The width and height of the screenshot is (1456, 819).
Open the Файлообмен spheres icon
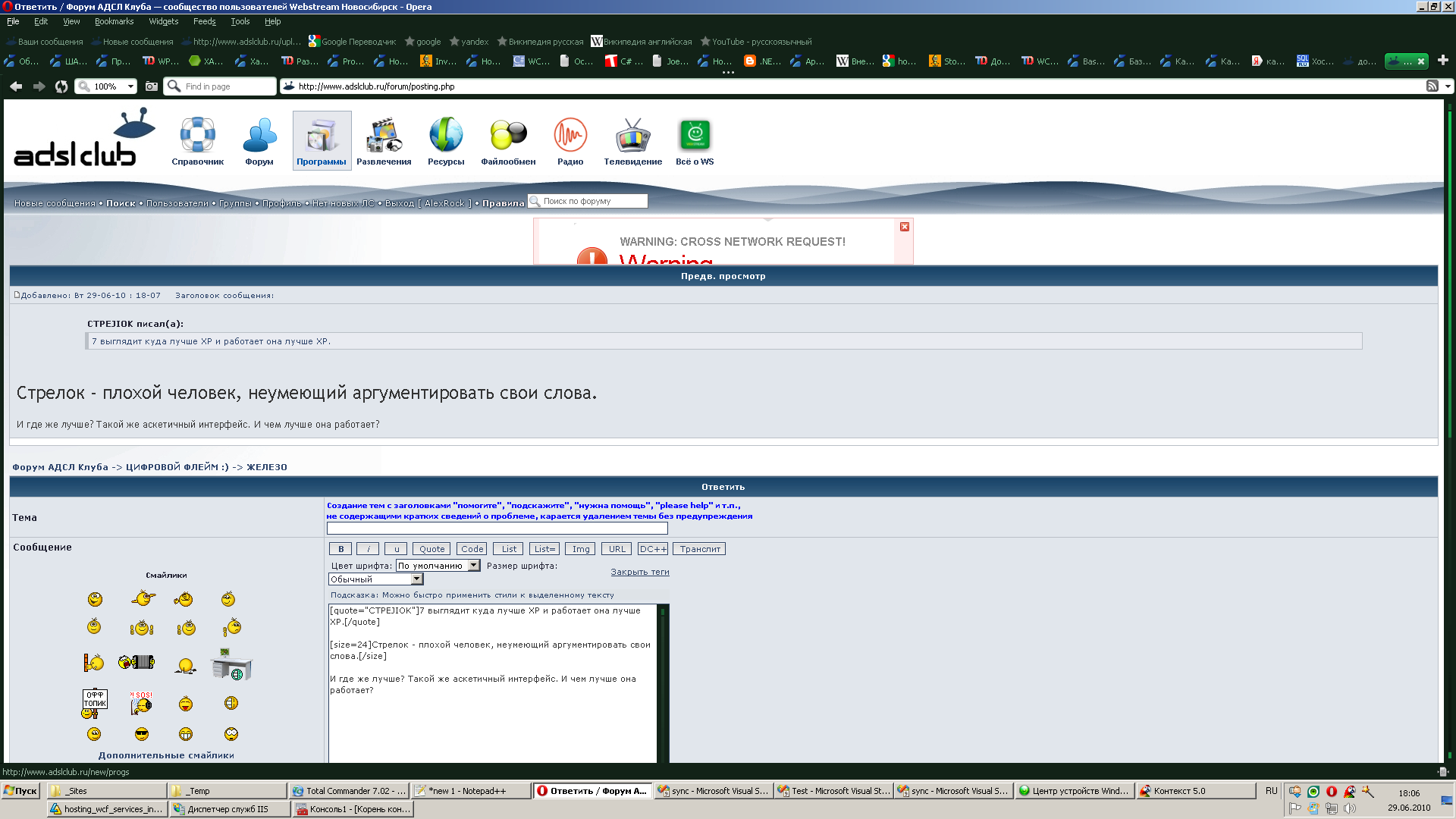pyautogui.click(x=508, y=141)
